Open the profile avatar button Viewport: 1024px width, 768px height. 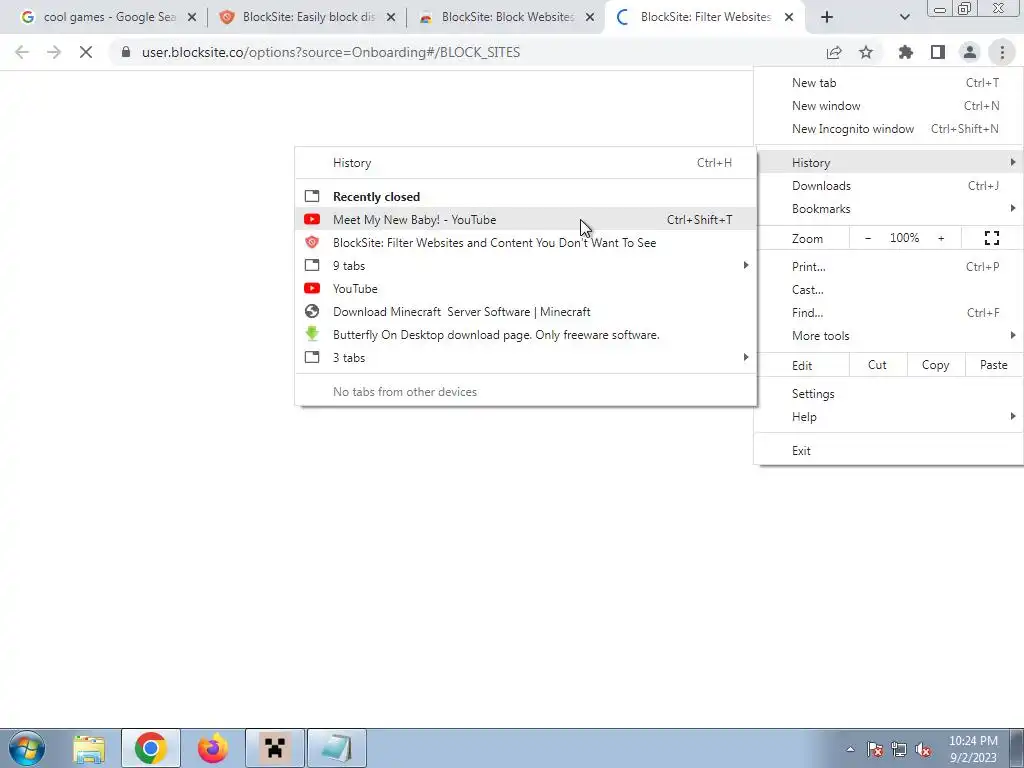coord(970,52)
